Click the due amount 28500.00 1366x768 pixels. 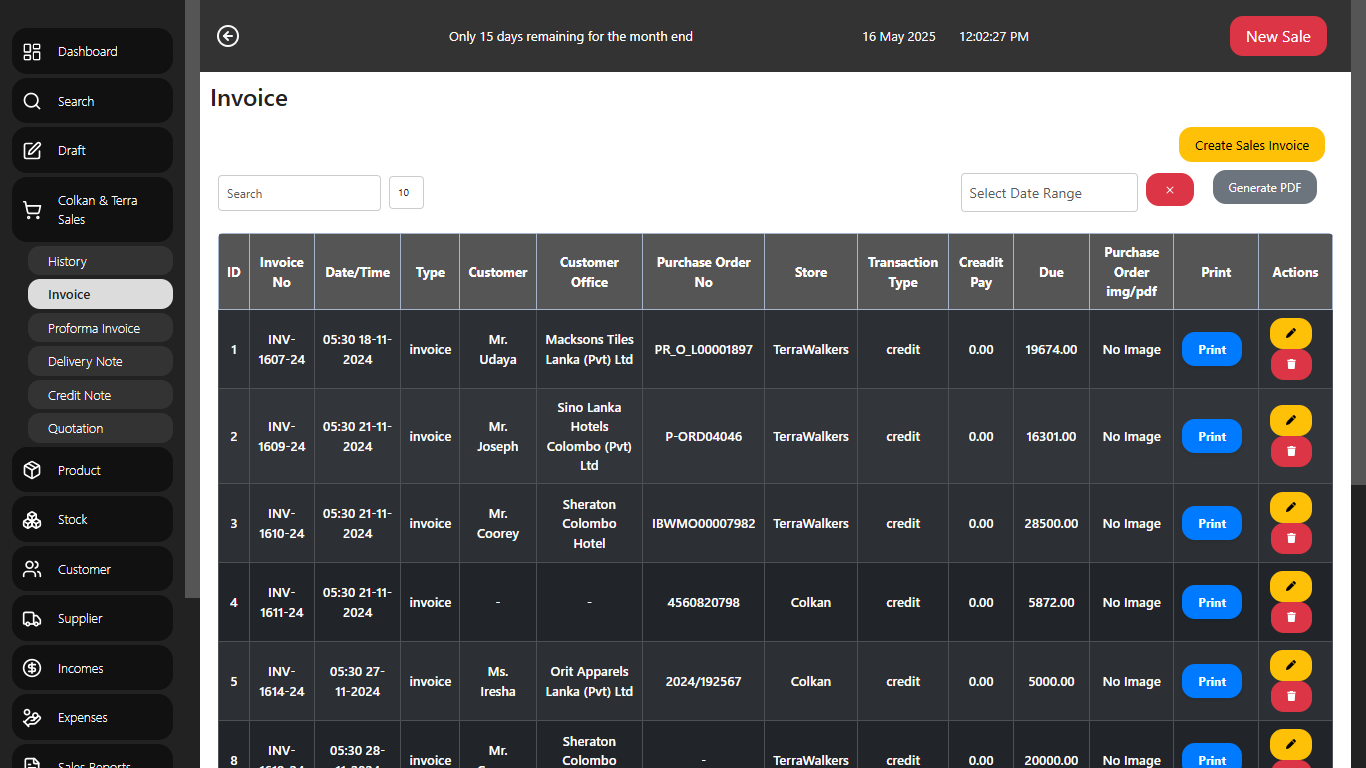tap(1051, 524)
